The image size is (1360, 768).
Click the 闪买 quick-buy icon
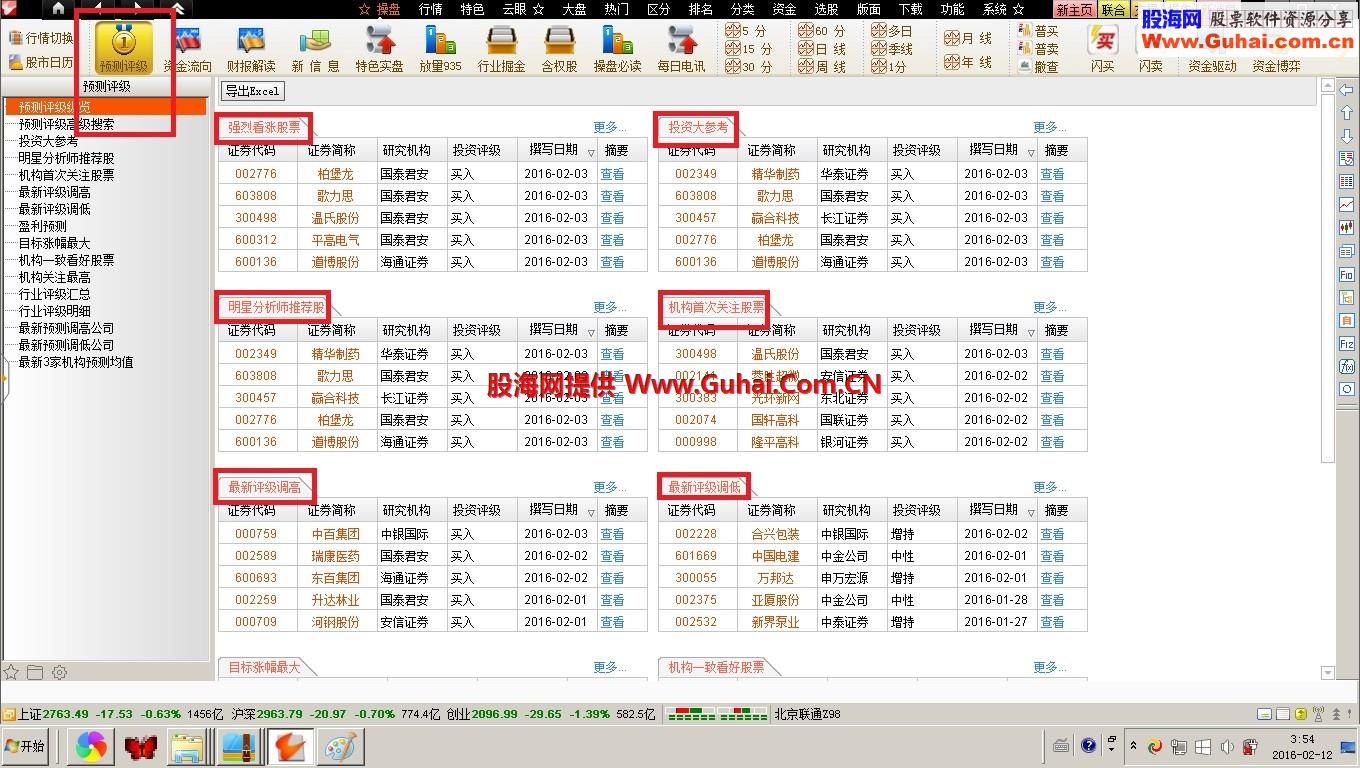coord(1102,47)
